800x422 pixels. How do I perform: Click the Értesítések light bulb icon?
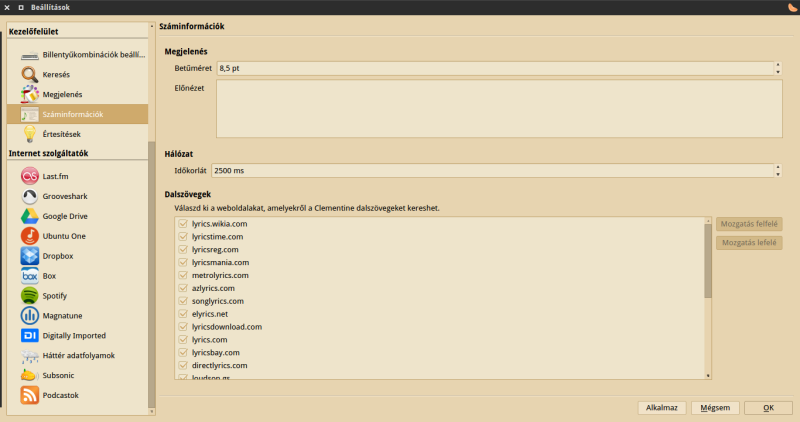click(x=30, y=134)
